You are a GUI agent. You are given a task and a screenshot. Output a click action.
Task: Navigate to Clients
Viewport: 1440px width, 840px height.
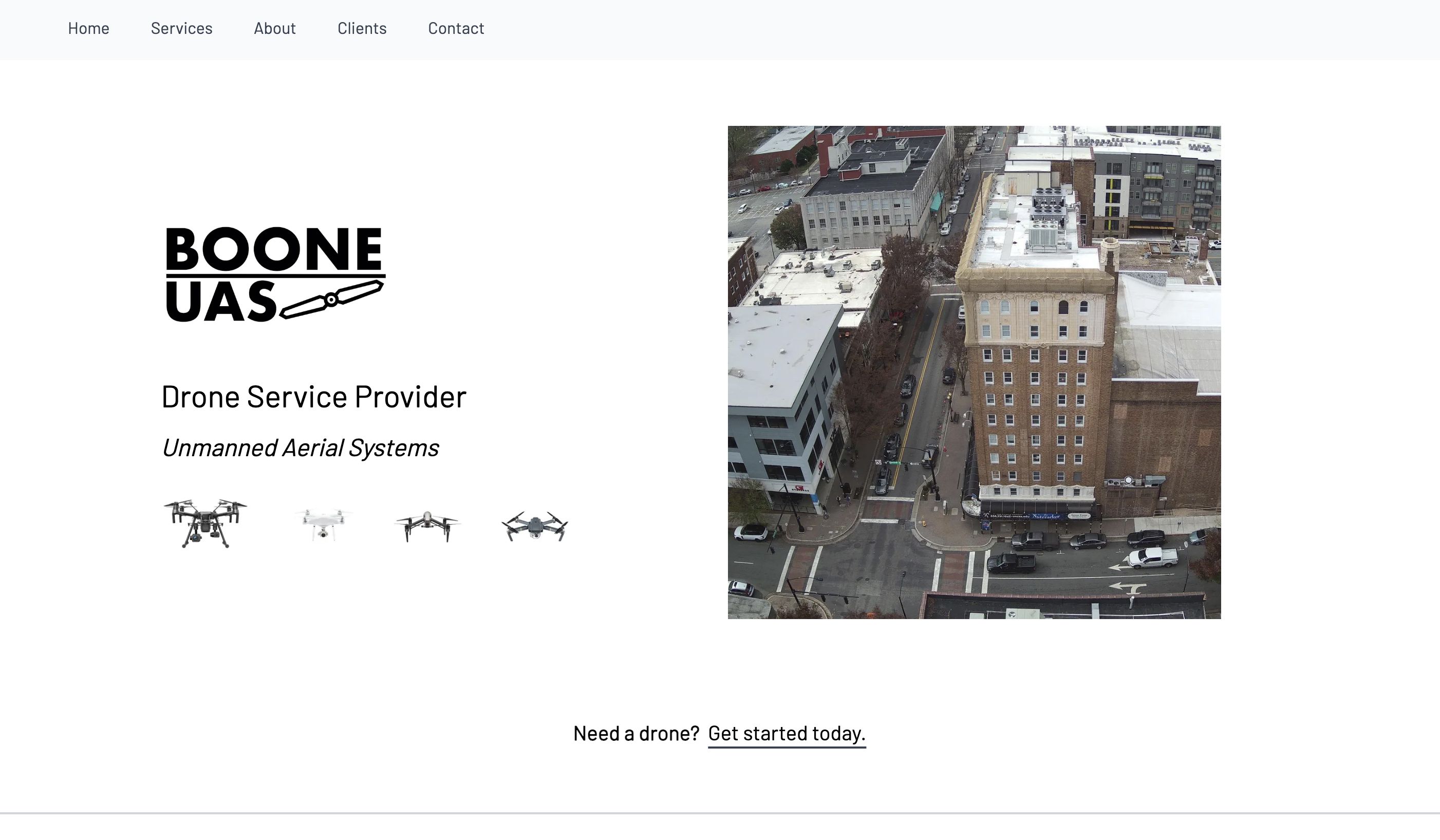point(362,28)
